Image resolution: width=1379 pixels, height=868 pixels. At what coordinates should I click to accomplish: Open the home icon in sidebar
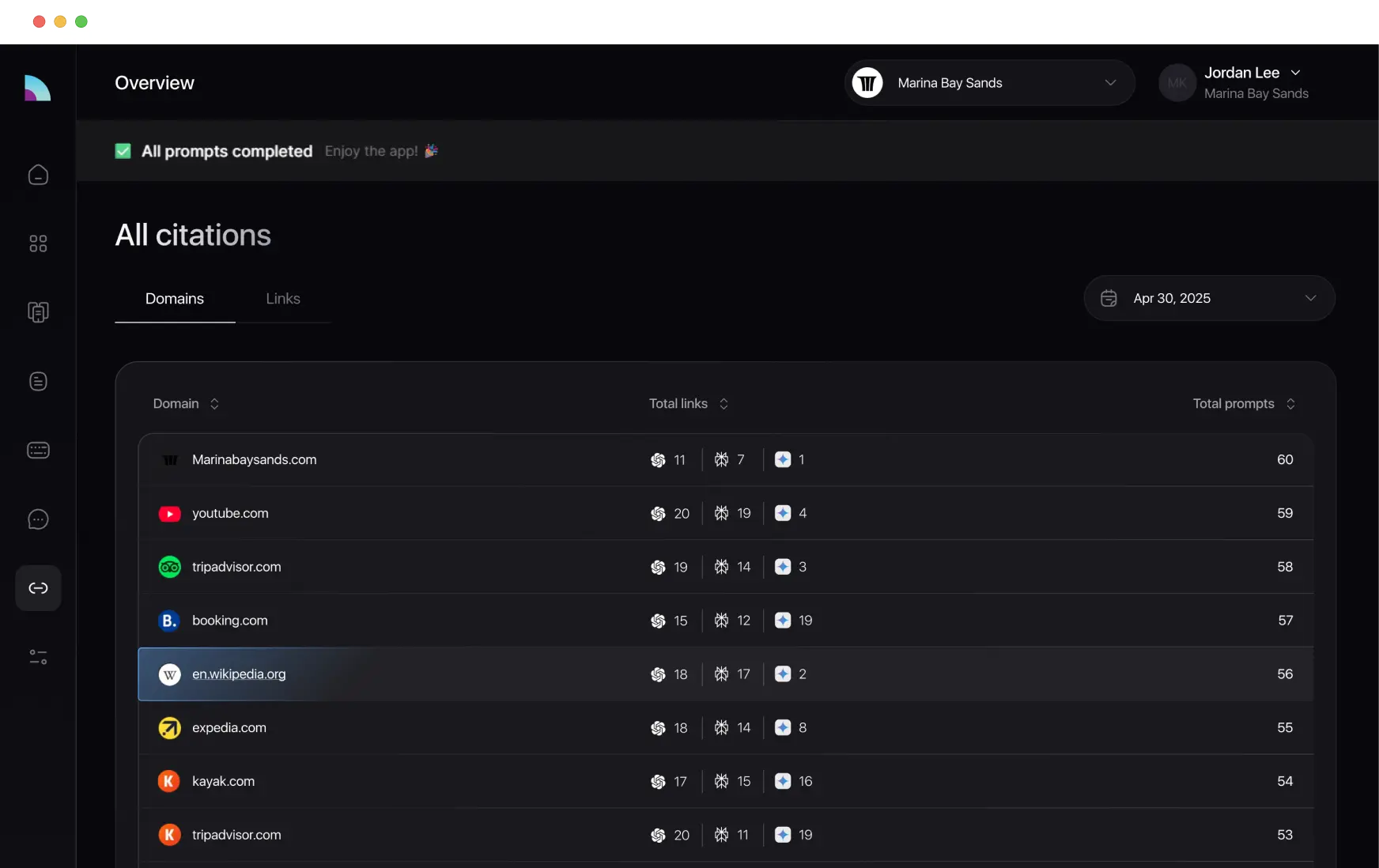click(38, 175)
